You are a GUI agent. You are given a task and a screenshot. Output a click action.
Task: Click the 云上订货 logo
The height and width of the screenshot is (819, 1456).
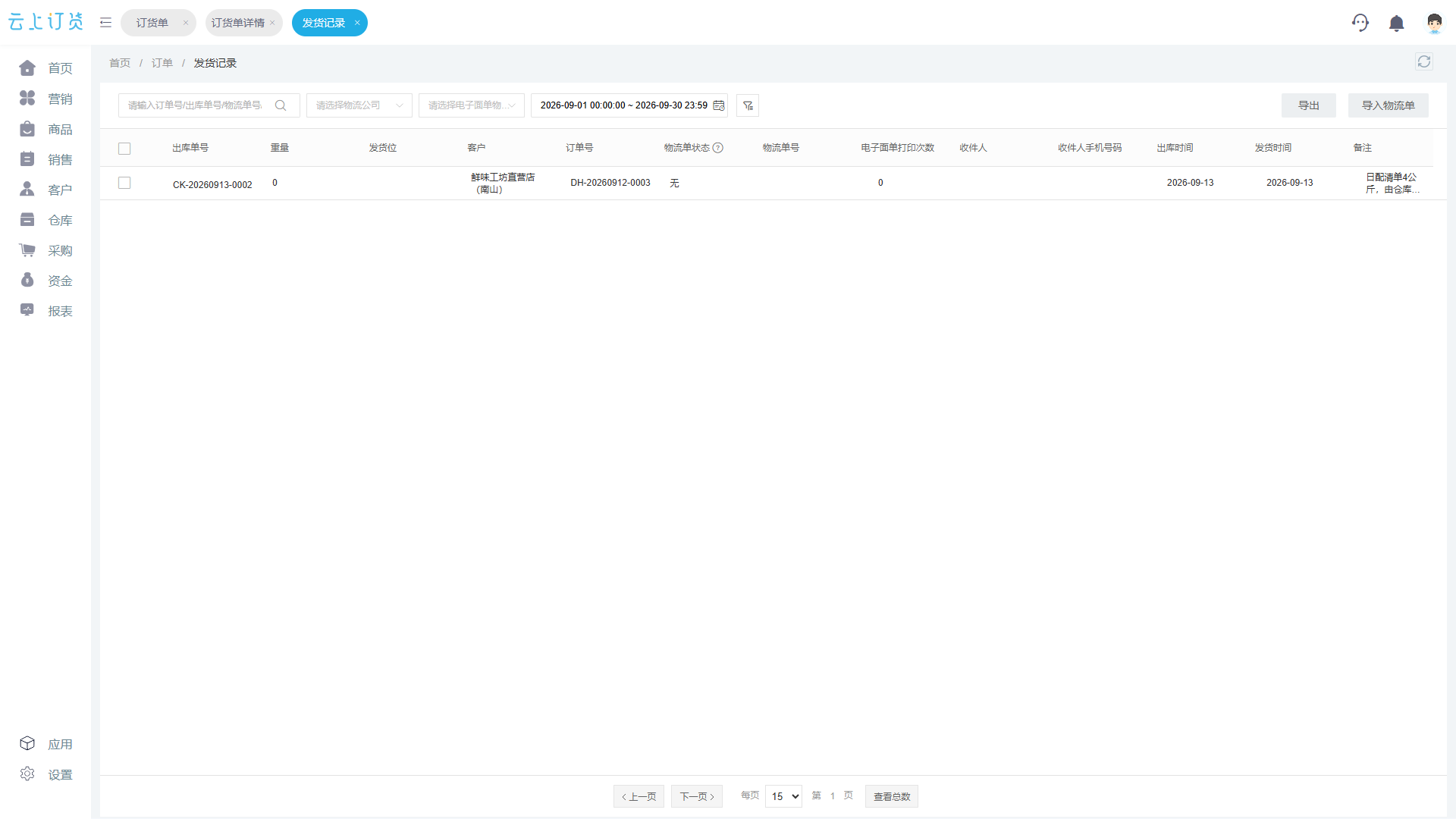point(45,22)
